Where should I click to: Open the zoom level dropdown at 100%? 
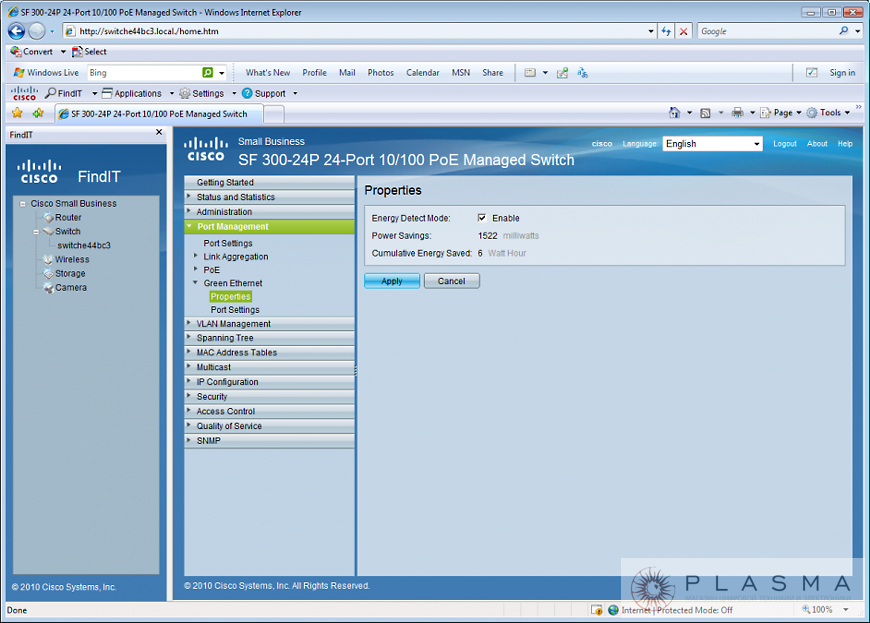pyautogui.click(x=846, y=610)
